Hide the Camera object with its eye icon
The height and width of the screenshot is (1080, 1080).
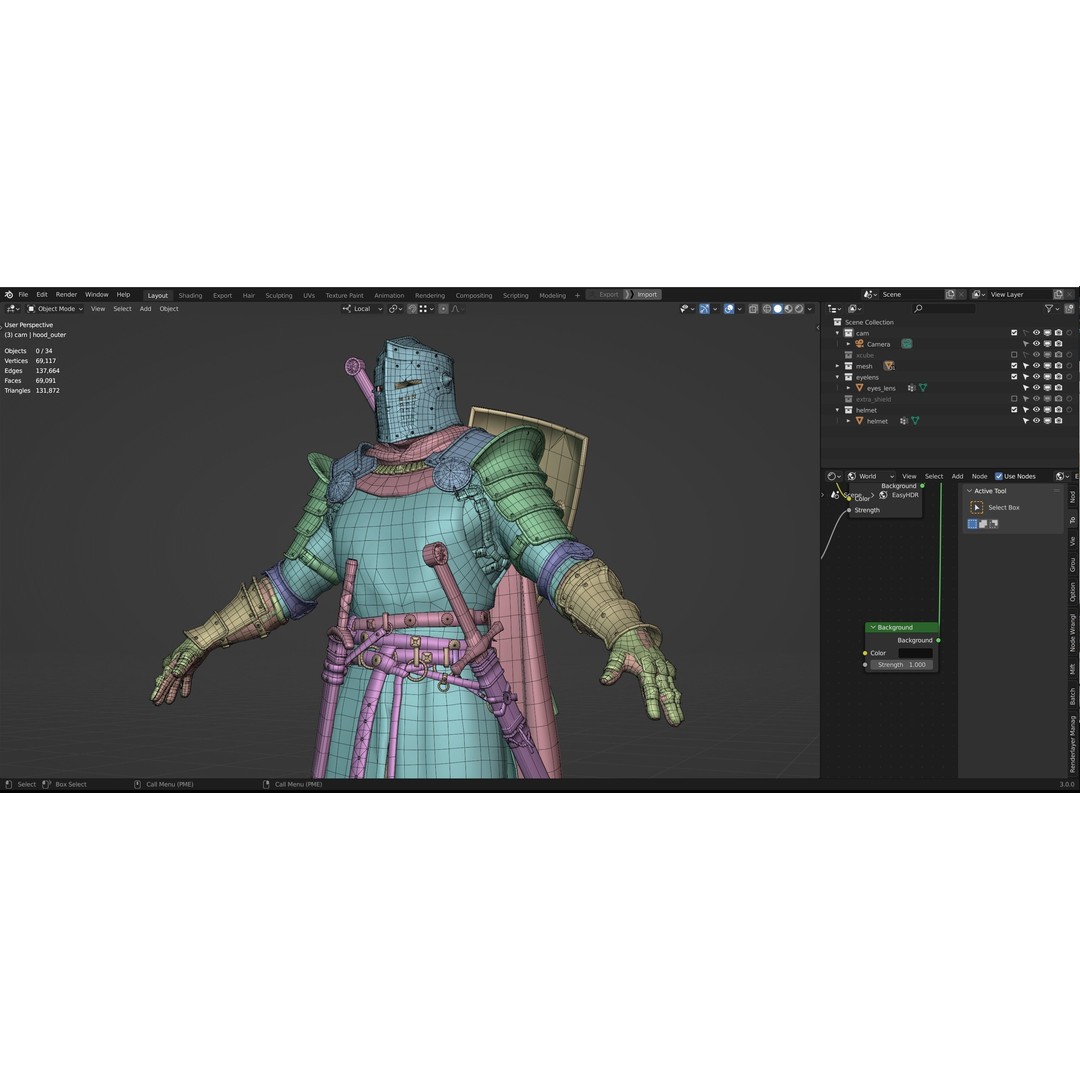click(x=1036, y=344)
